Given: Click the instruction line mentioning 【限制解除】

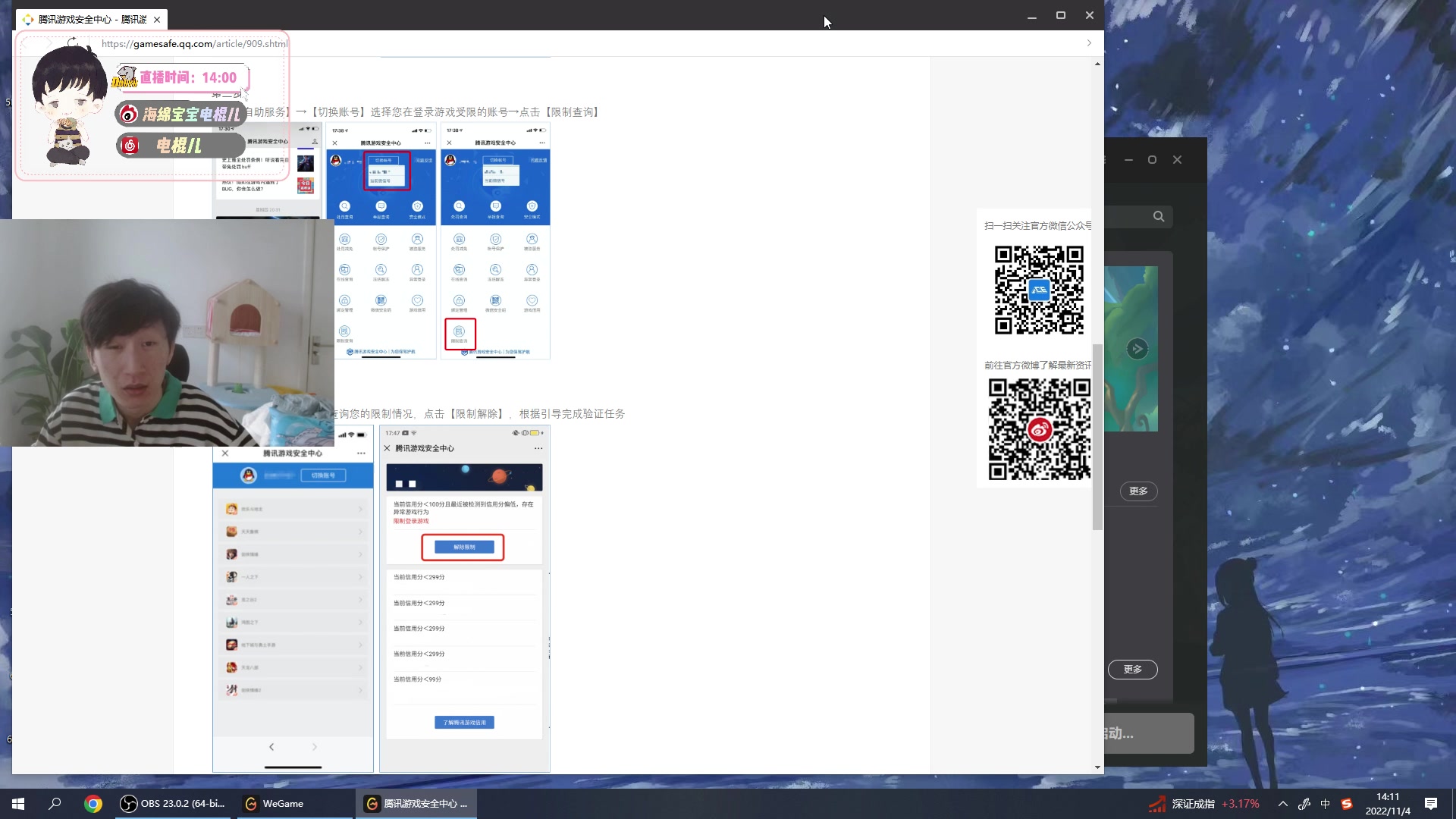Looking at the screenshot, I should 478,414.
